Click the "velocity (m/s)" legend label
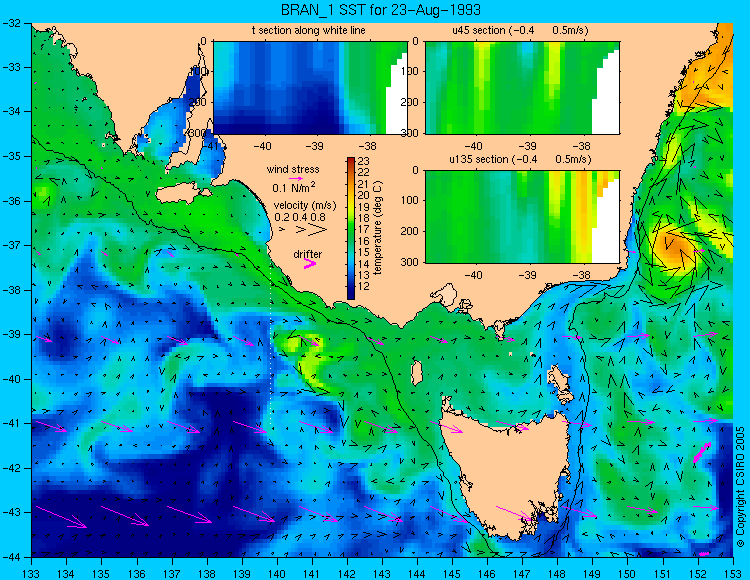The image size is (750, 580). pyautogui.click(x=305, y=205)
